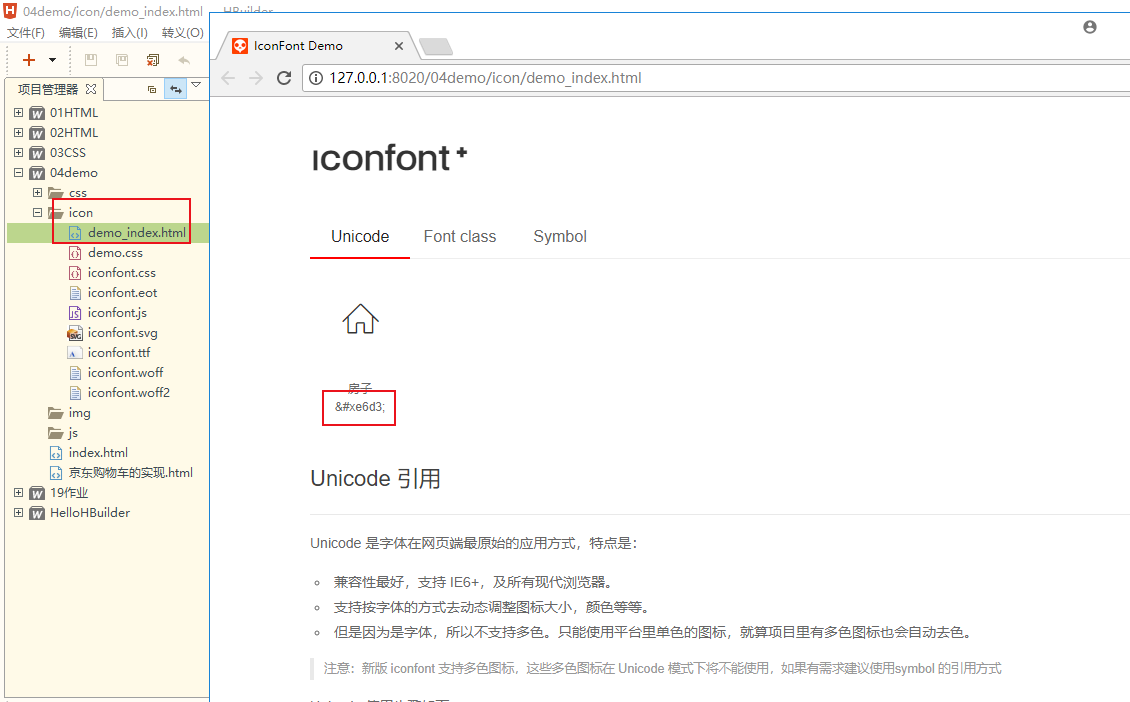
Task: Expand the 02HTML project
Action: 19,133
